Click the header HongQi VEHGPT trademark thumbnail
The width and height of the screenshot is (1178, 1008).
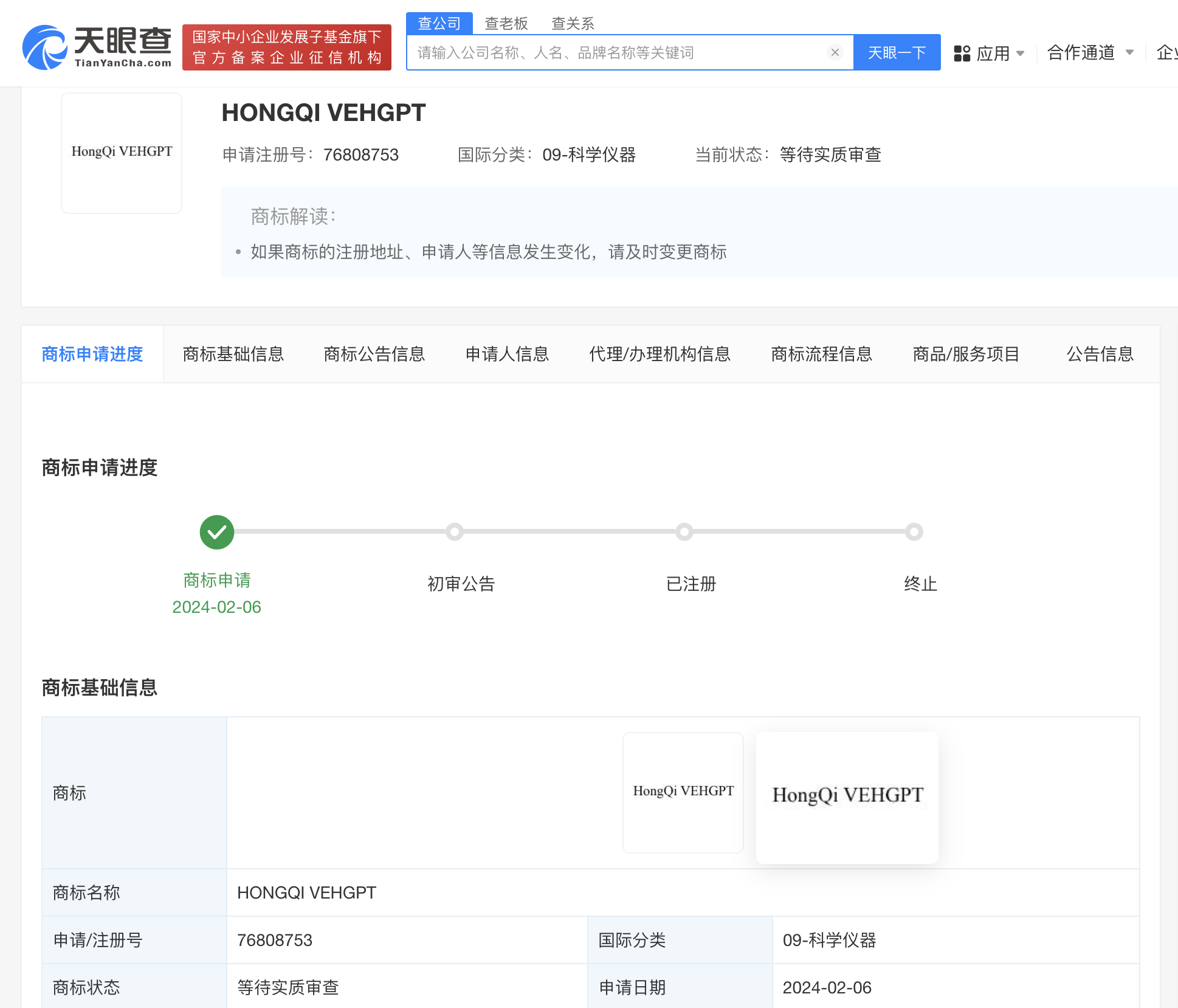pyautogui.click(x=122, y=153)
